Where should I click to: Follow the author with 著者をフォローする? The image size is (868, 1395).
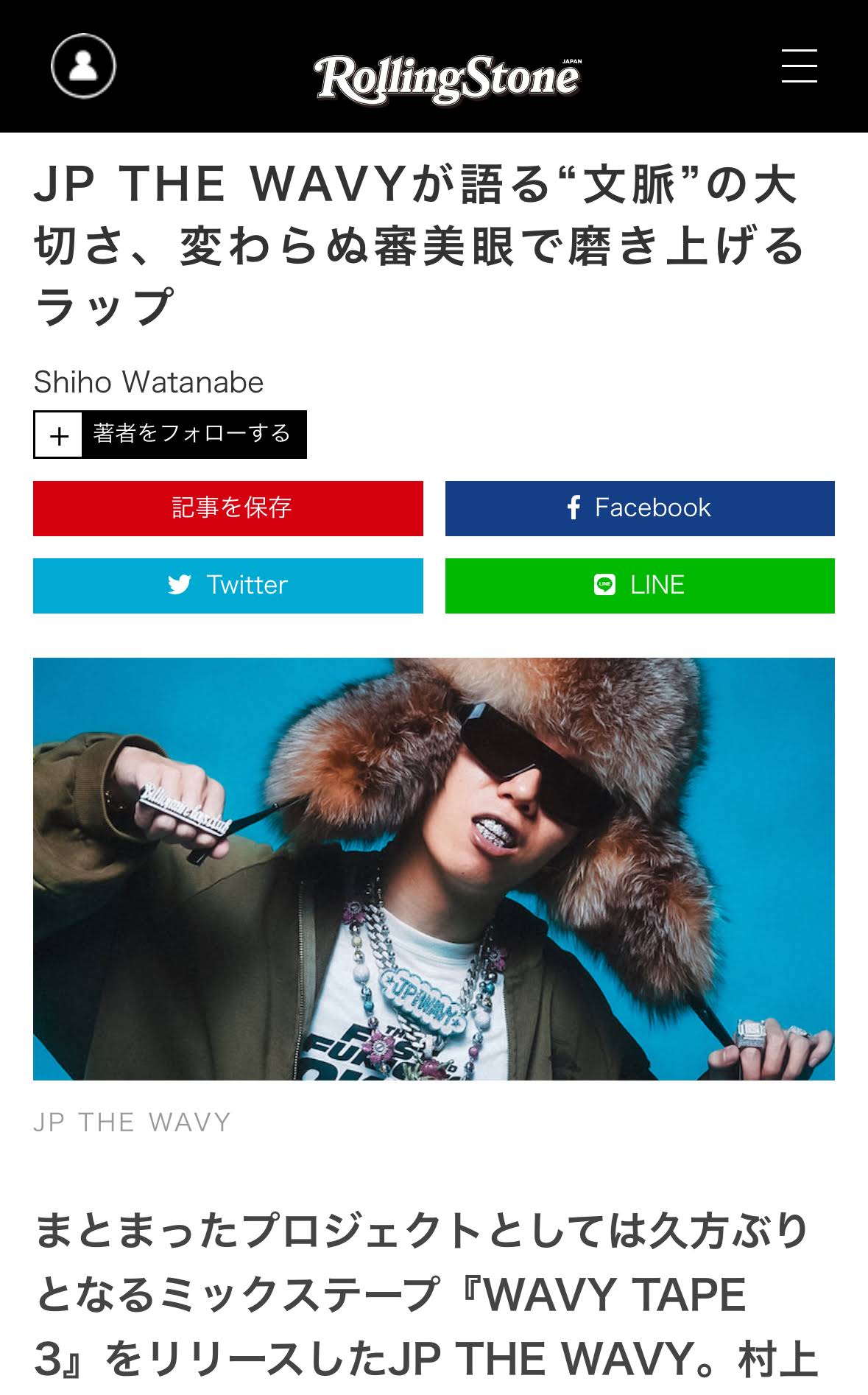point(192,434)
